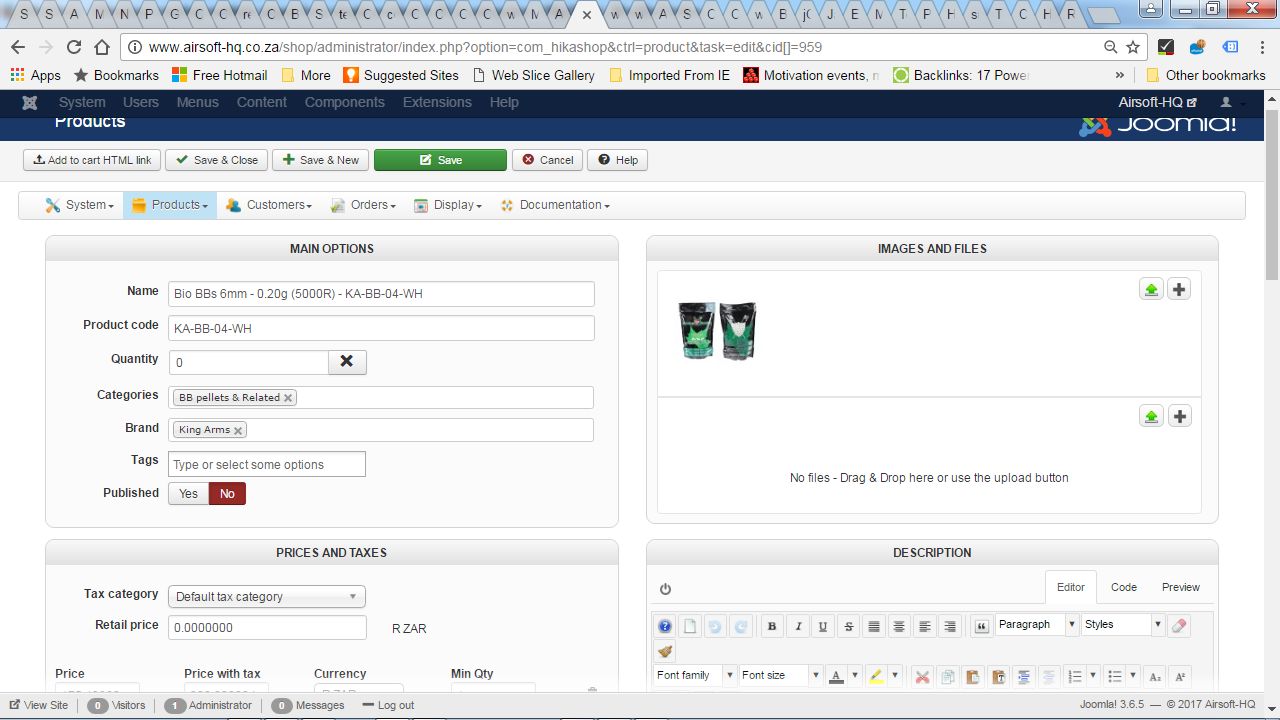Image resolution: width=1280 pixels, height=720 pixels.
Task: Expand bullet list style options arrow
Action: coord(1134,677)
